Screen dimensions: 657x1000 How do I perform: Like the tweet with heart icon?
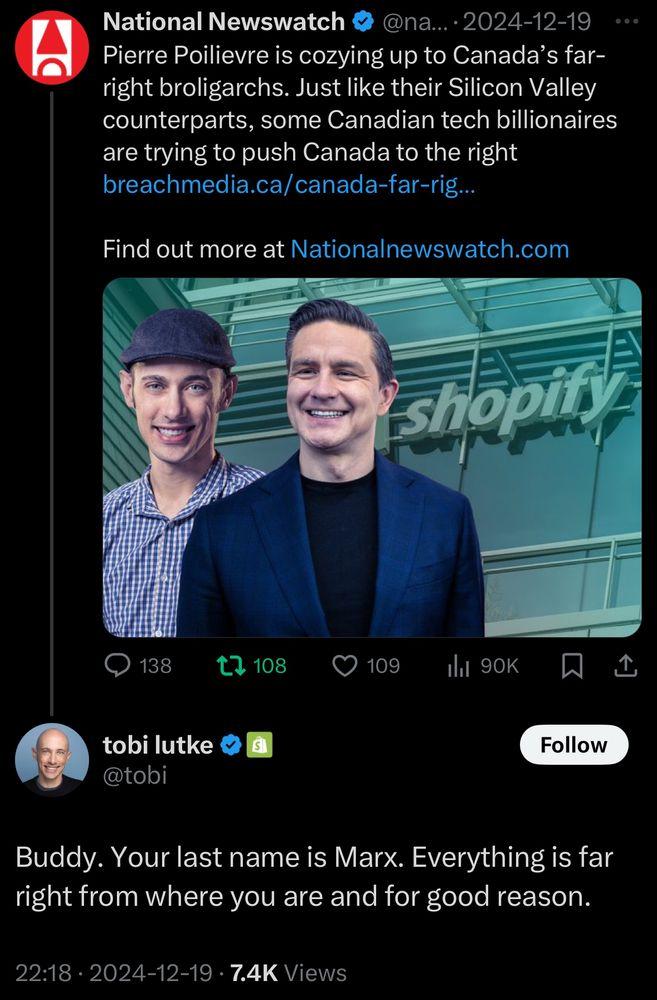click(x=345, y=665)
